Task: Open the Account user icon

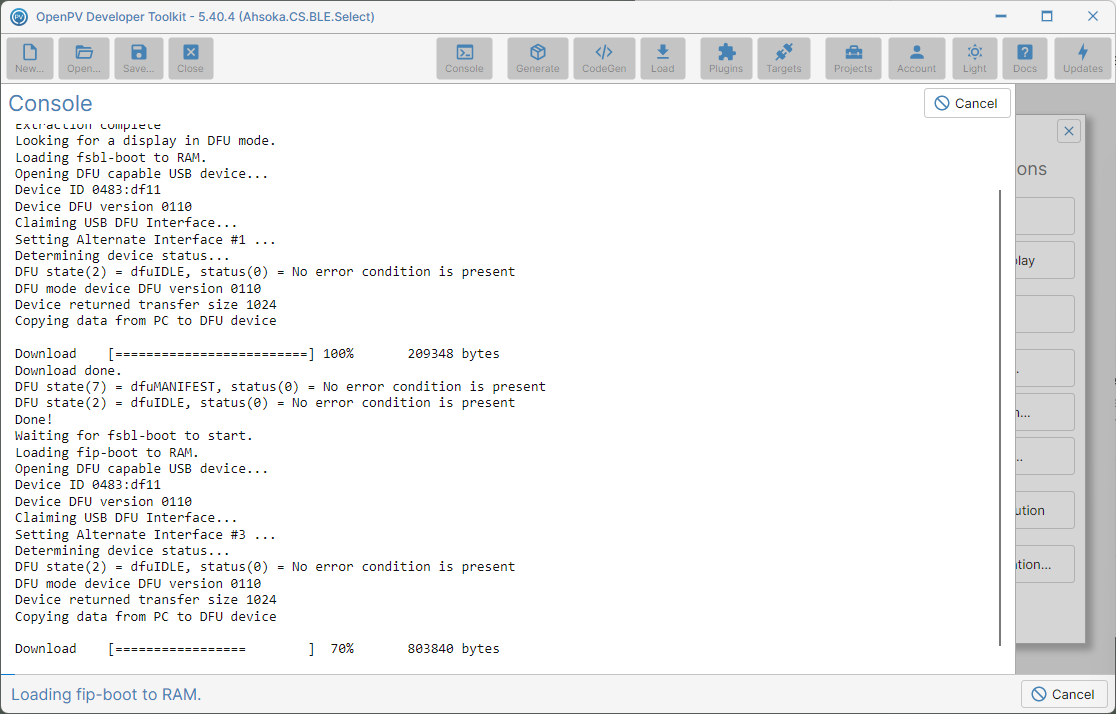Action: pos(916,58)
